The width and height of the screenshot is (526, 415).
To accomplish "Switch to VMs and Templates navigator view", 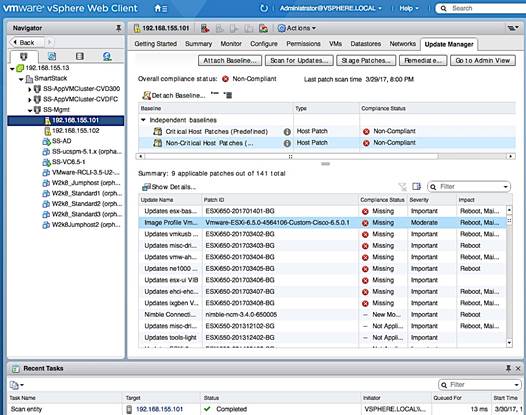I will 52,56.
